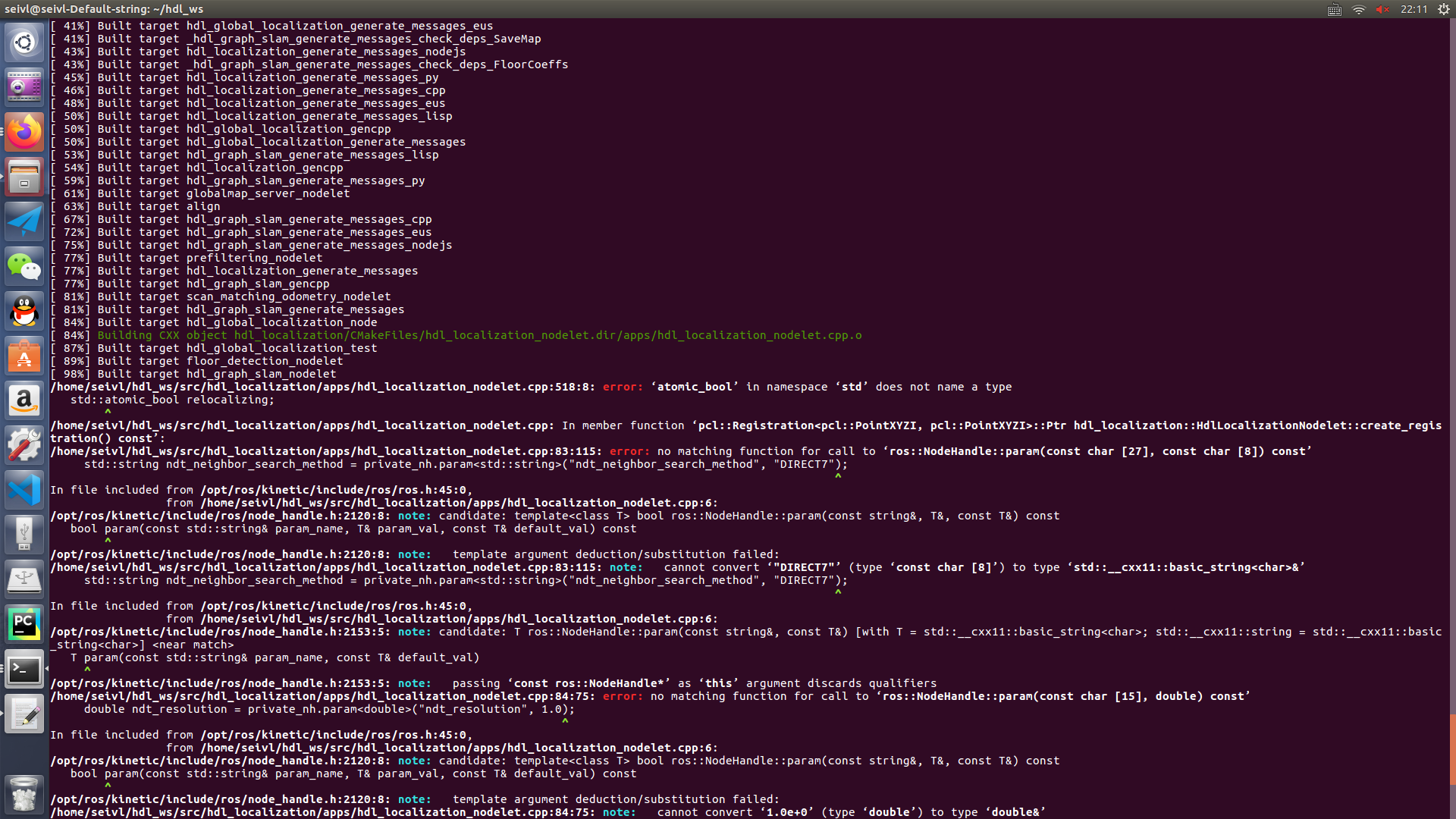The height and width of the screenshot is (819, 1456).
Task: Launch the Amazon shortcut
Action: coord(24,400)
